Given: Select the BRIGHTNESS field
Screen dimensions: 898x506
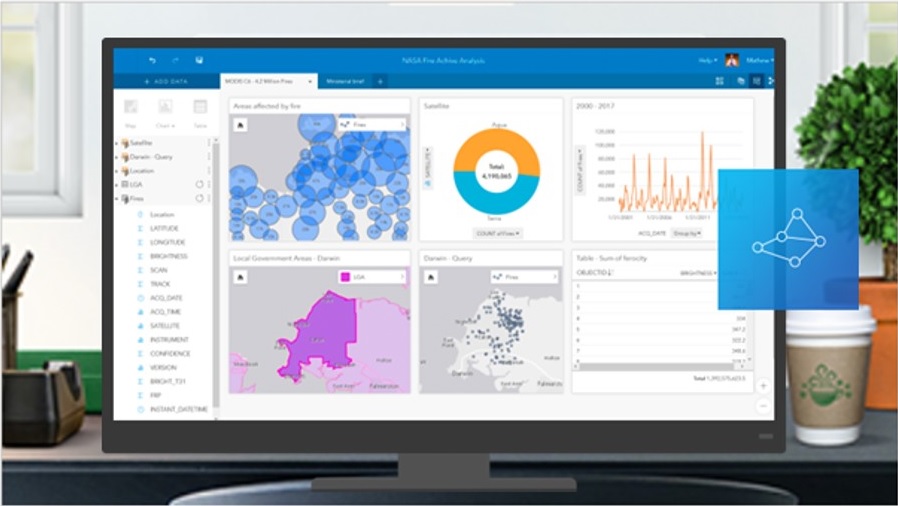Looking at the screenshot, I should [x=168, y=256].
